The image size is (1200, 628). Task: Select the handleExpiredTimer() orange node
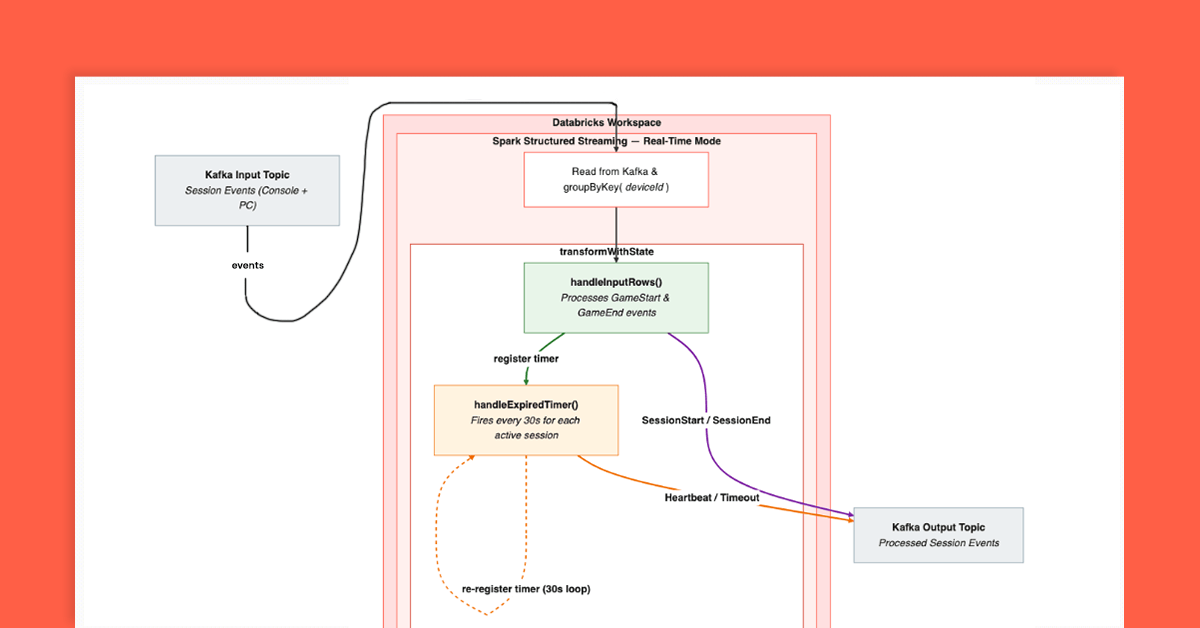[526, 420]
